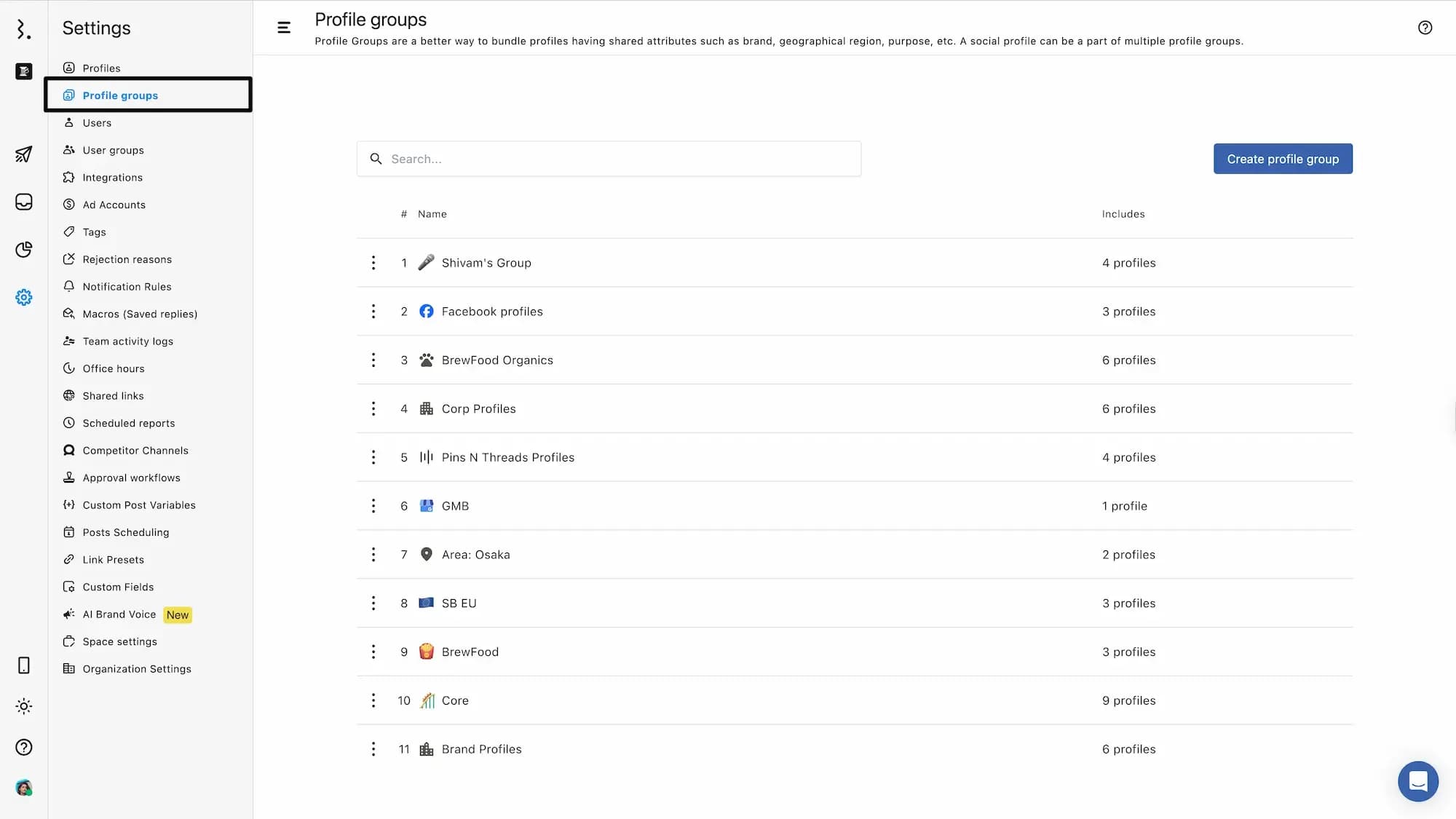Open the Facebook profiles group
The width and height of the screenshot is (1456, 819).
click(492, 312)
